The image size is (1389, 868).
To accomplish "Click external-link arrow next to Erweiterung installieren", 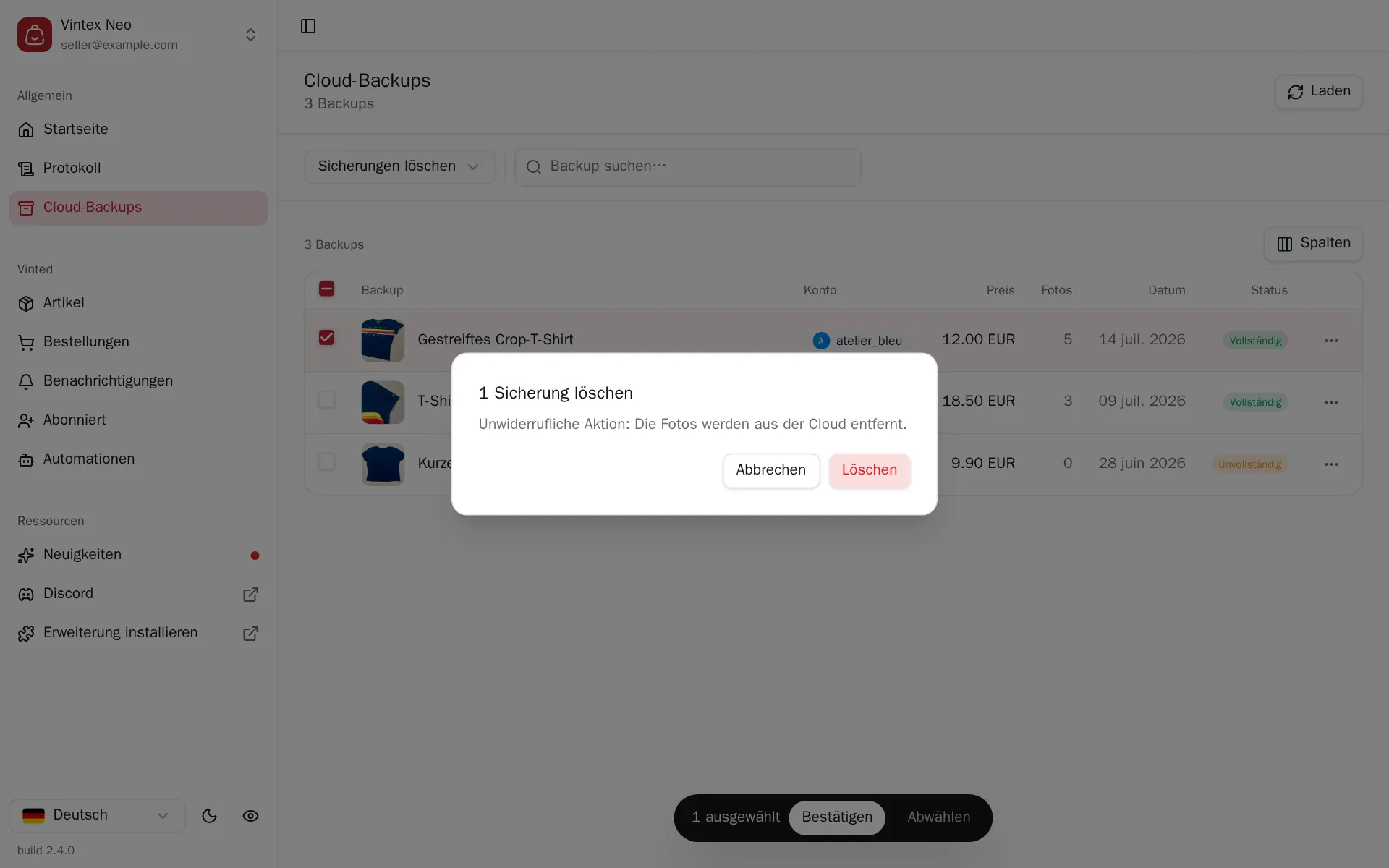I will point(250,634).
